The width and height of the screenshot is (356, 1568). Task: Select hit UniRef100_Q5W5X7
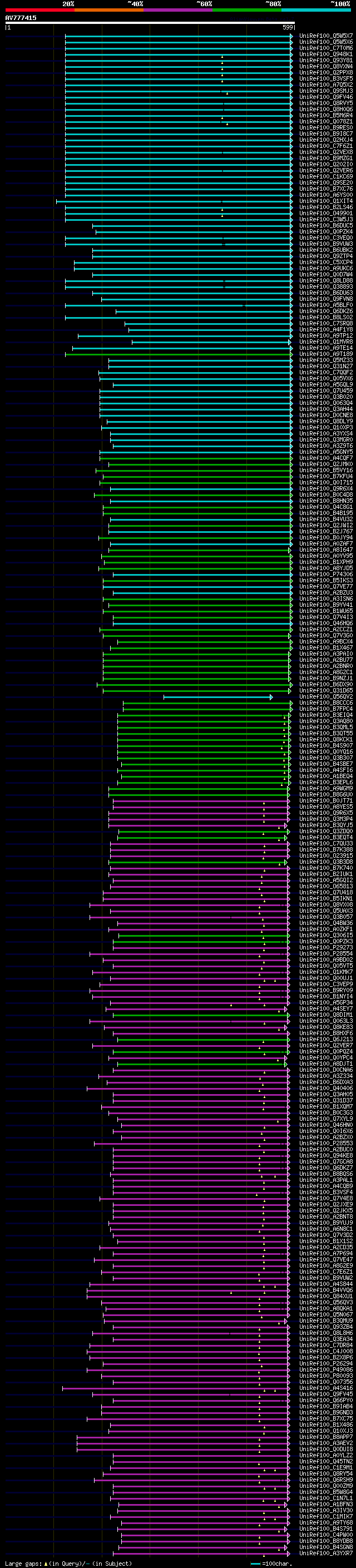coord(326,36)
